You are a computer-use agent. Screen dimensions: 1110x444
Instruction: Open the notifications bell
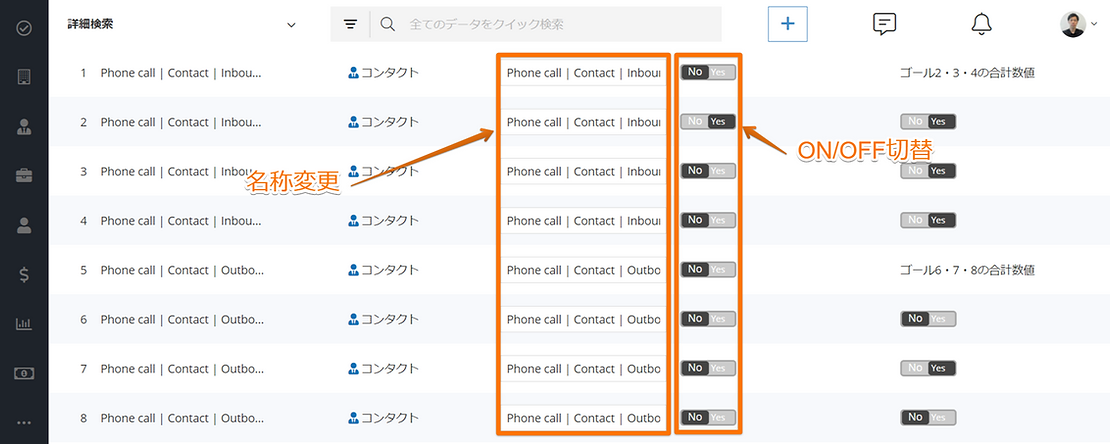tap(982, 24)
